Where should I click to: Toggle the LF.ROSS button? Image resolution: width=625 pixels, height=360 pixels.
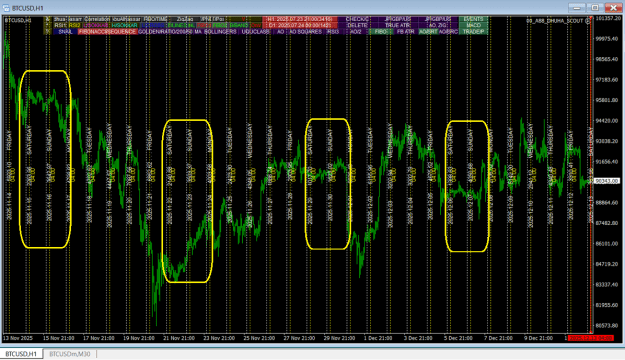[153, 25]
